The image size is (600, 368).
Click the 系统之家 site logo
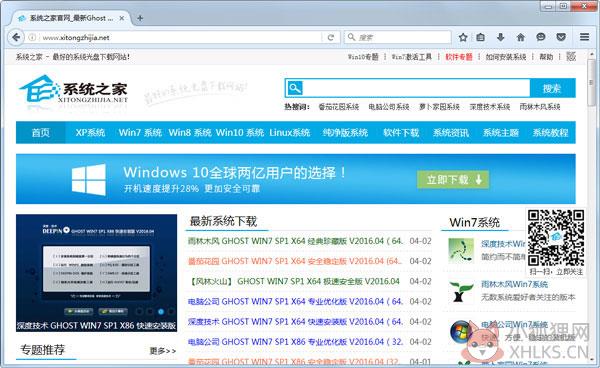tap(73, 91)
